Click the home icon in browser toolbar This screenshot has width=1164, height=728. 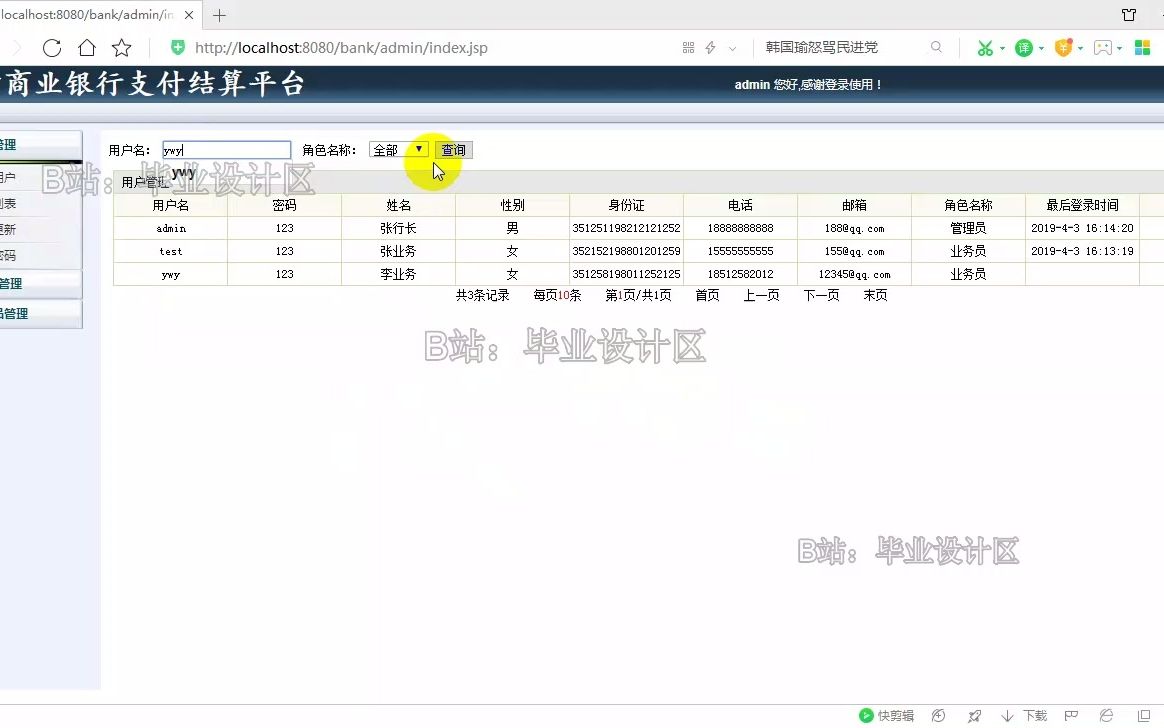(87, 47)
